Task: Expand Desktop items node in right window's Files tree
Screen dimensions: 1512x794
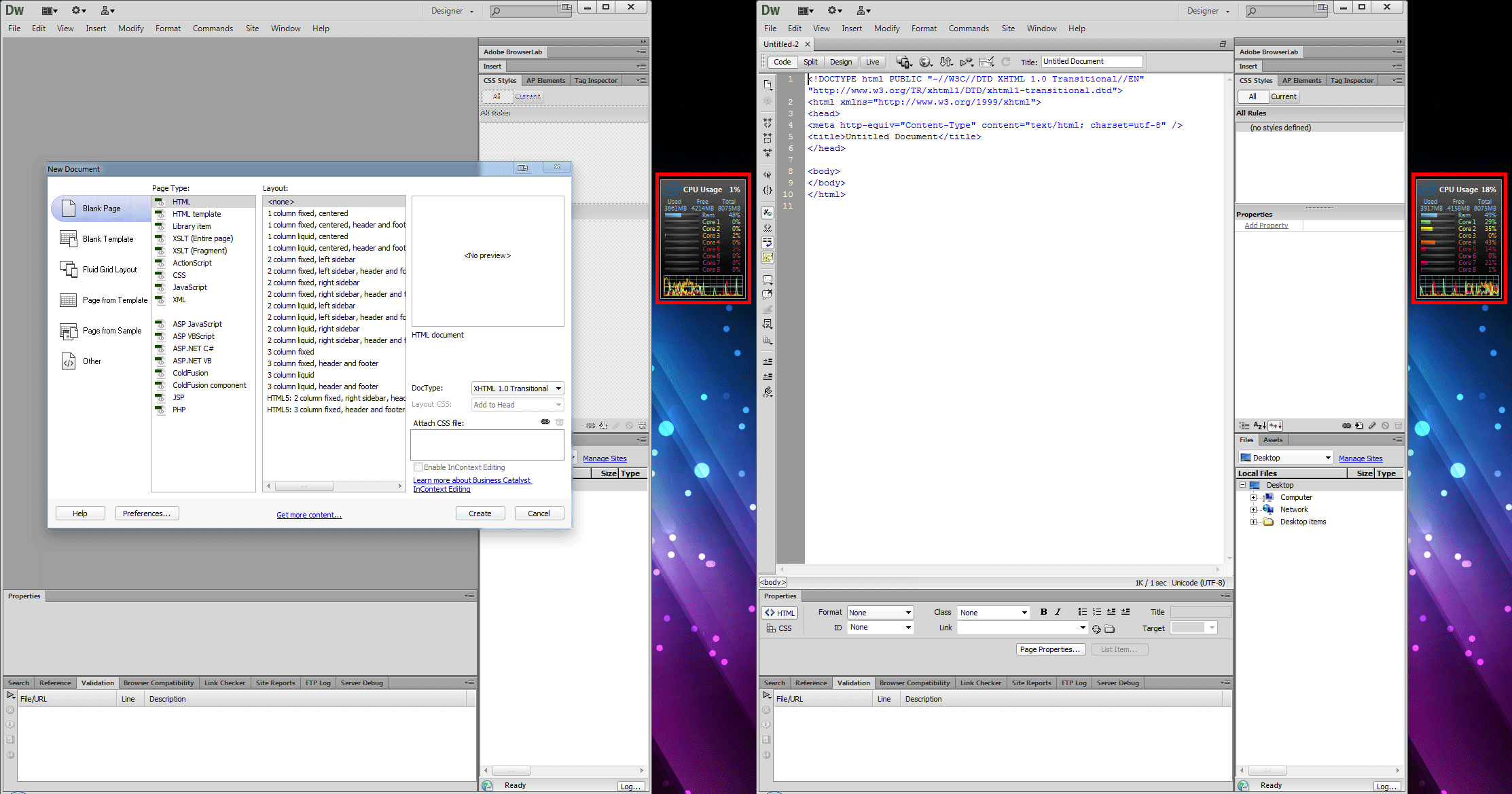Action: (1254, 522)
